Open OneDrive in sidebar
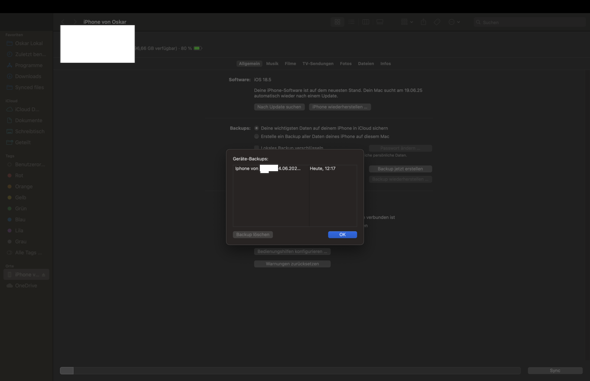 tap(26, 286)
